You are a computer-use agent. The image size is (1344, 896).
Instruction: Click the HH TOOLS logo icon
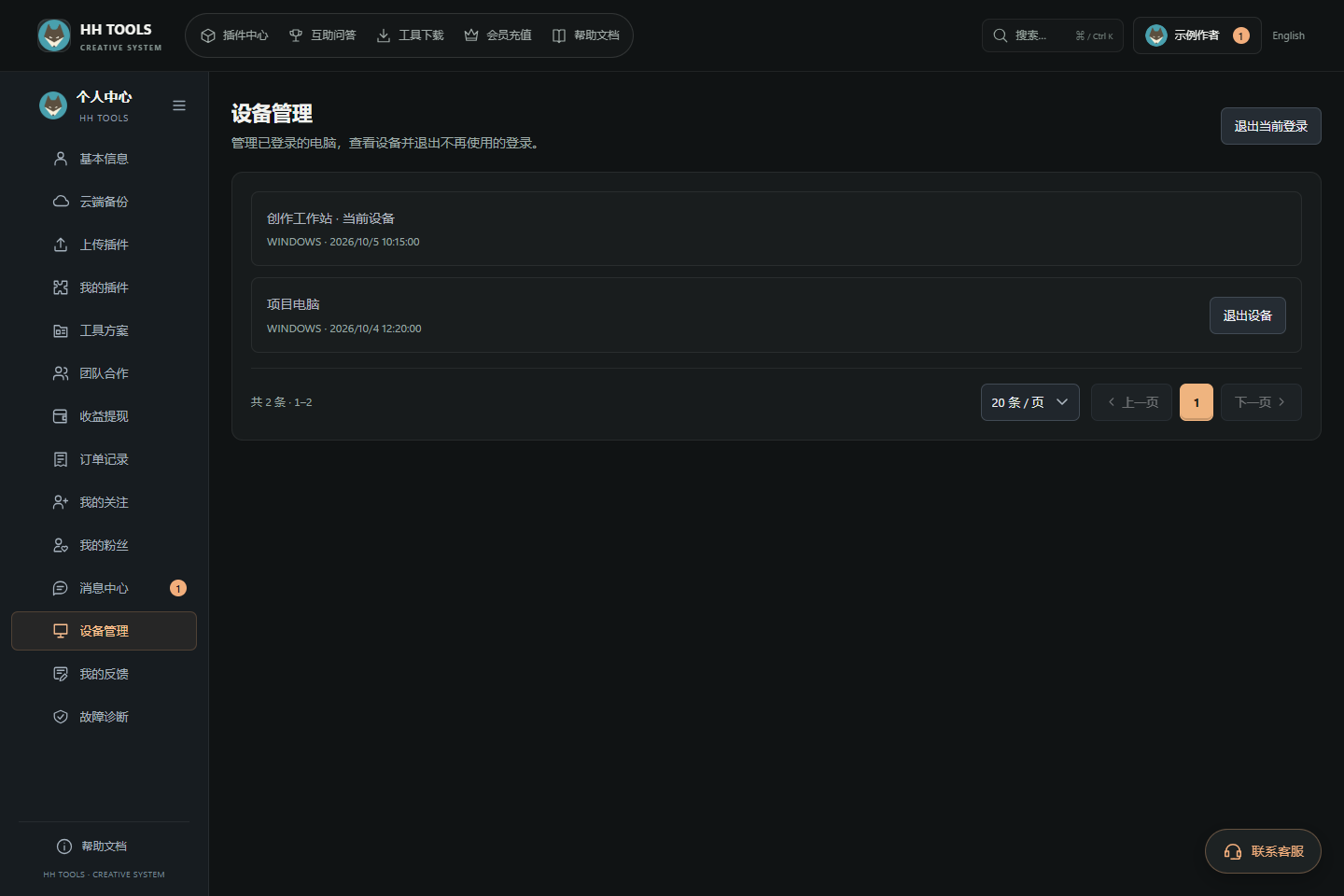54,35
